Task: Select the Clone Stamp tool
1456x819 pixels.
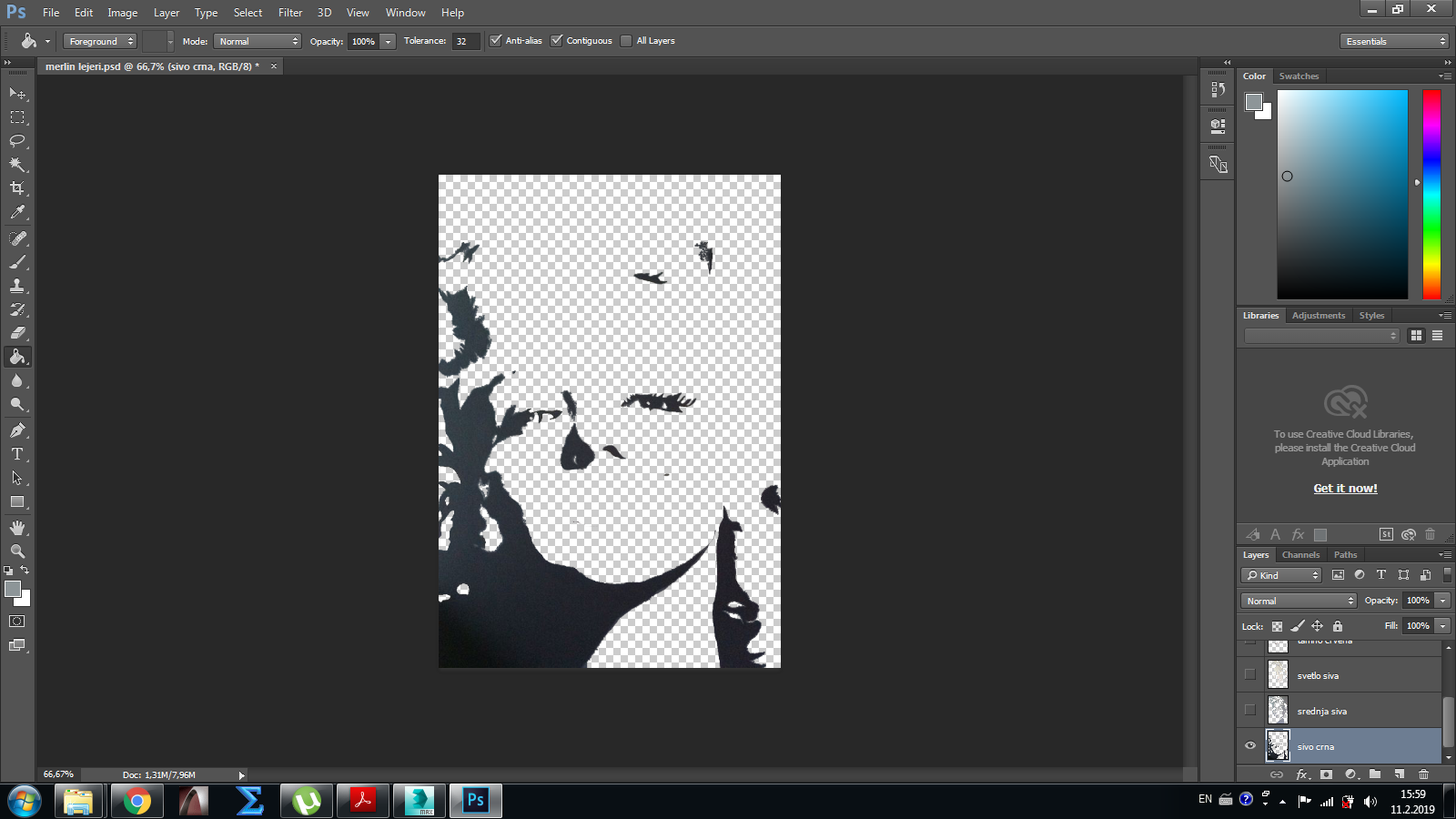Action: coord(17,286)
